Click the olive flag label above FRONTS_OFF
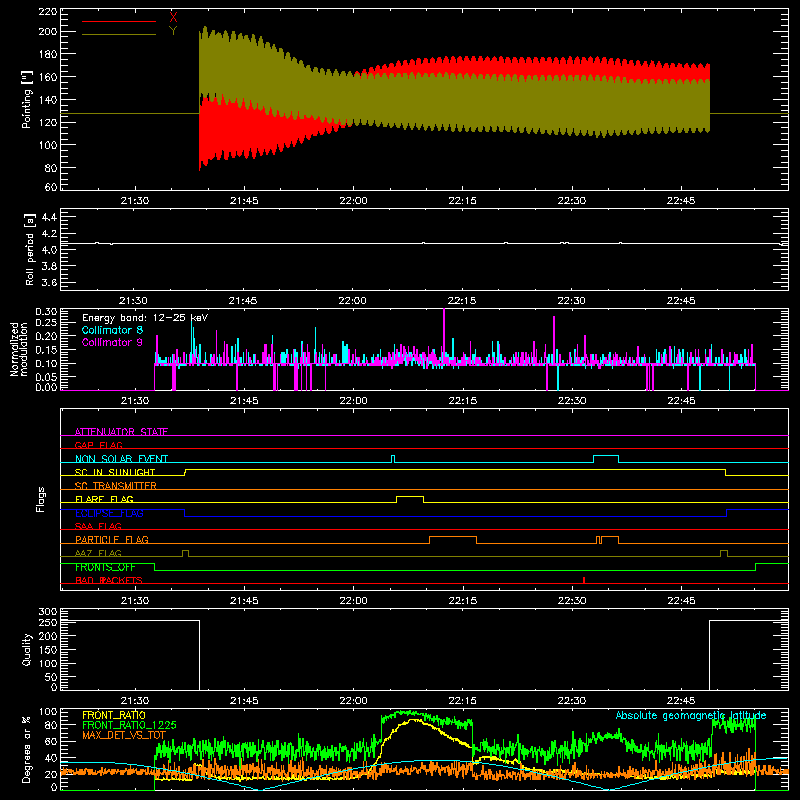This screenshot has height=800, width=800. point(98,553)
